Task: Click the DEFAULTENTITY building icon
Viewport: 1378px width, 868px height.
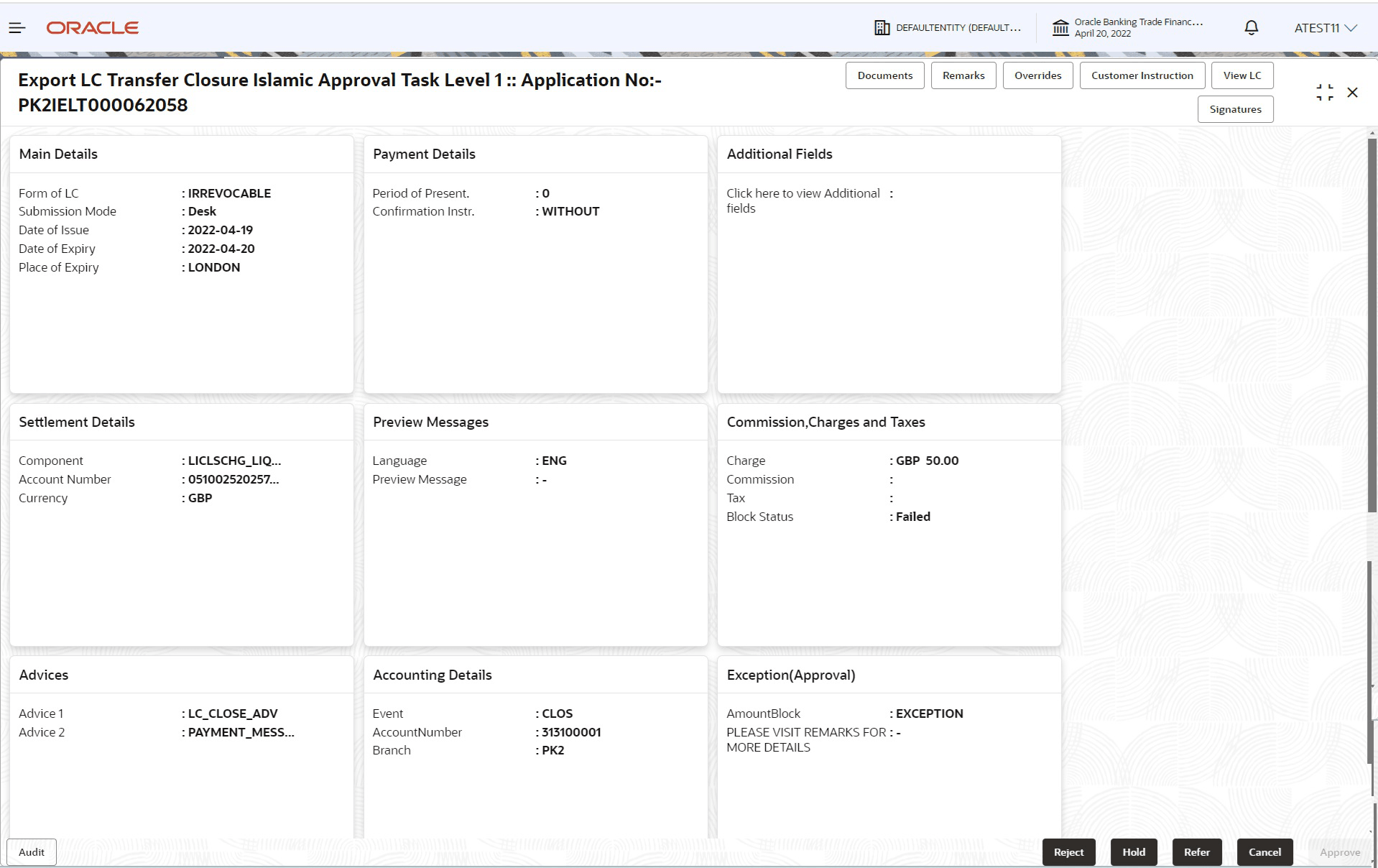Action: point(881,27)
